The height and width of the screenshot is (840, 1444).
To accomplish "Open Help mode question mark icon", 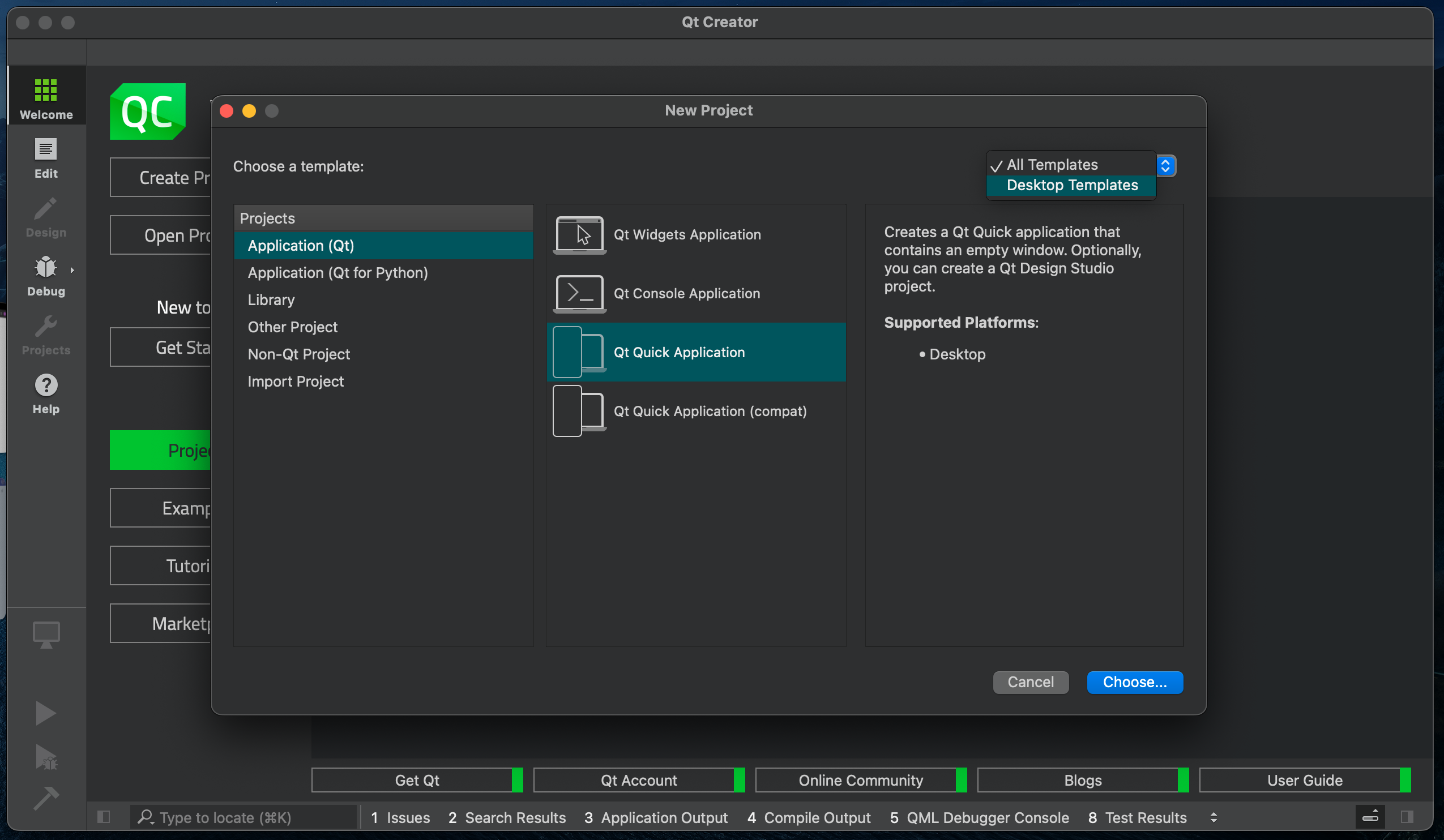I will coord(46,385).
